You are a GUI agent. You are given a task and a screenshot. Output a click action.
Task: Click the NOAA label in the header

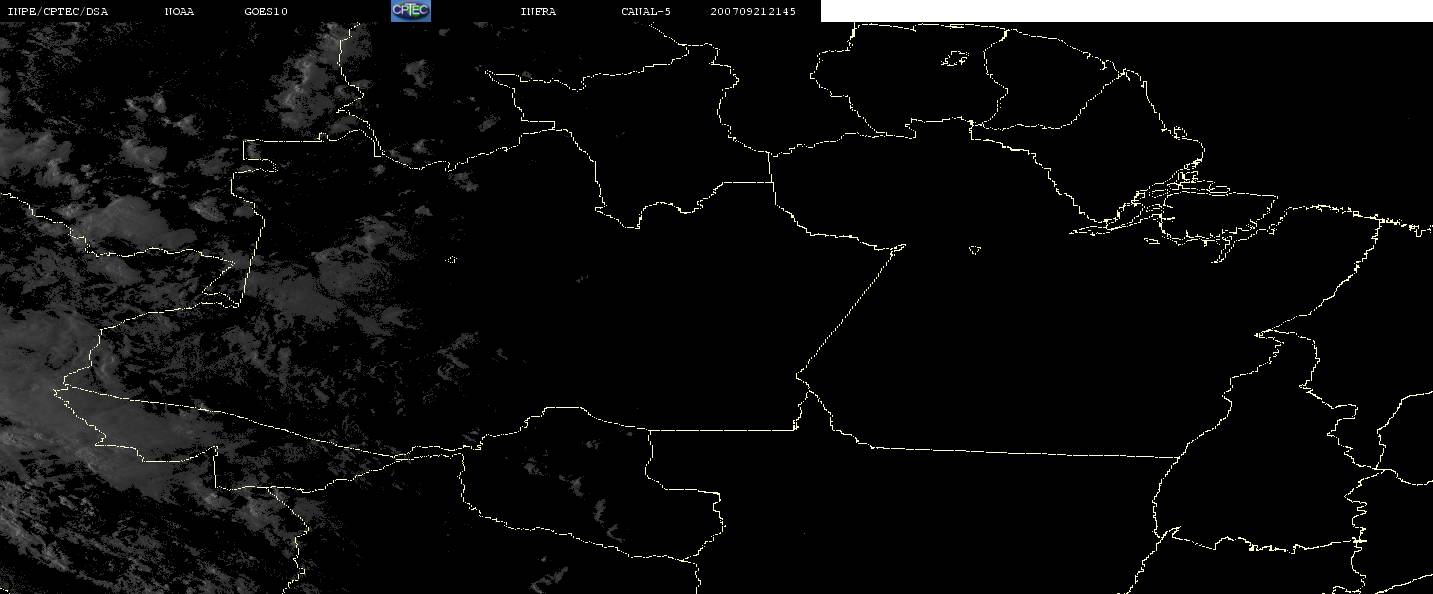tap(180, 12)
